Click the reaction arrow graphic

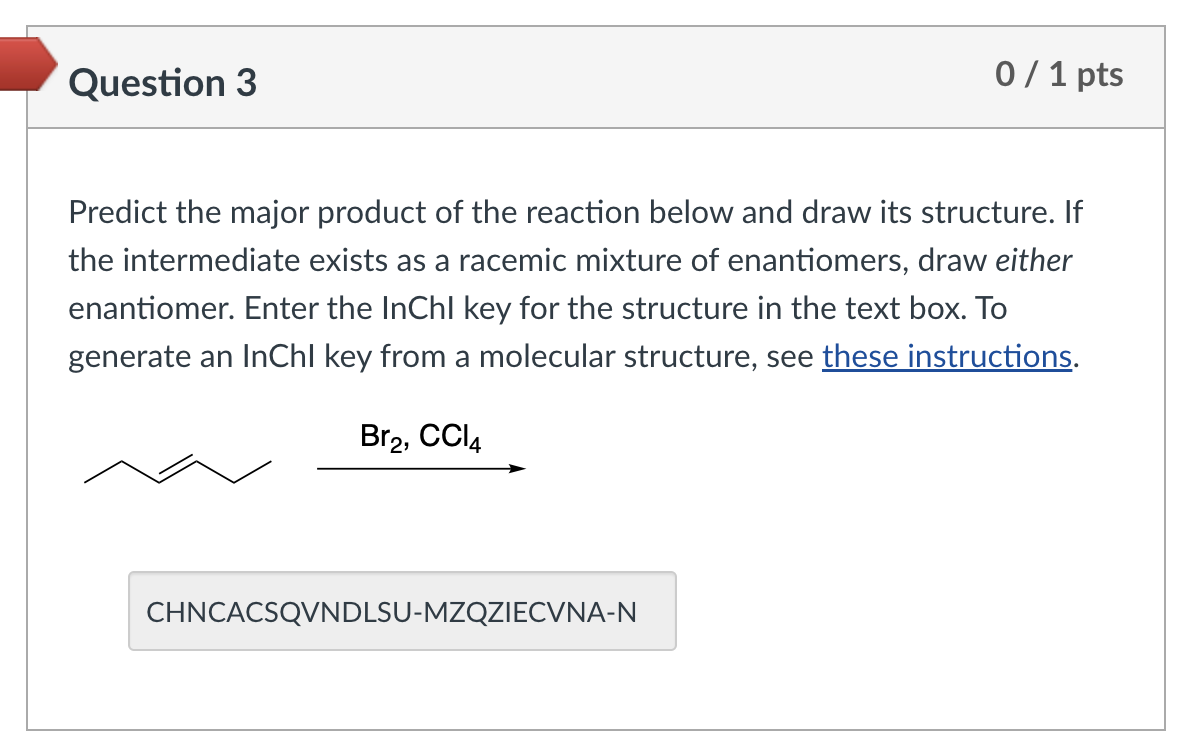420,466
